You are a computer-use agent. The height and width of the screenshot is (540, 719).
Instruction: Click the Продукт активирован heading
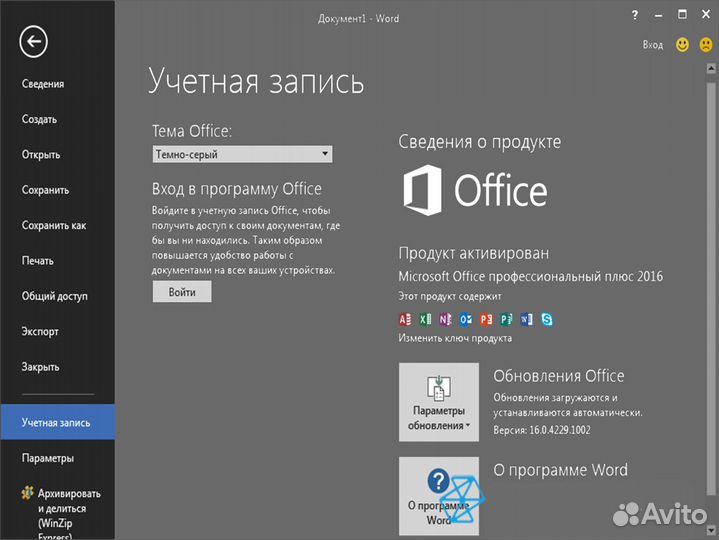click(473, 253)
